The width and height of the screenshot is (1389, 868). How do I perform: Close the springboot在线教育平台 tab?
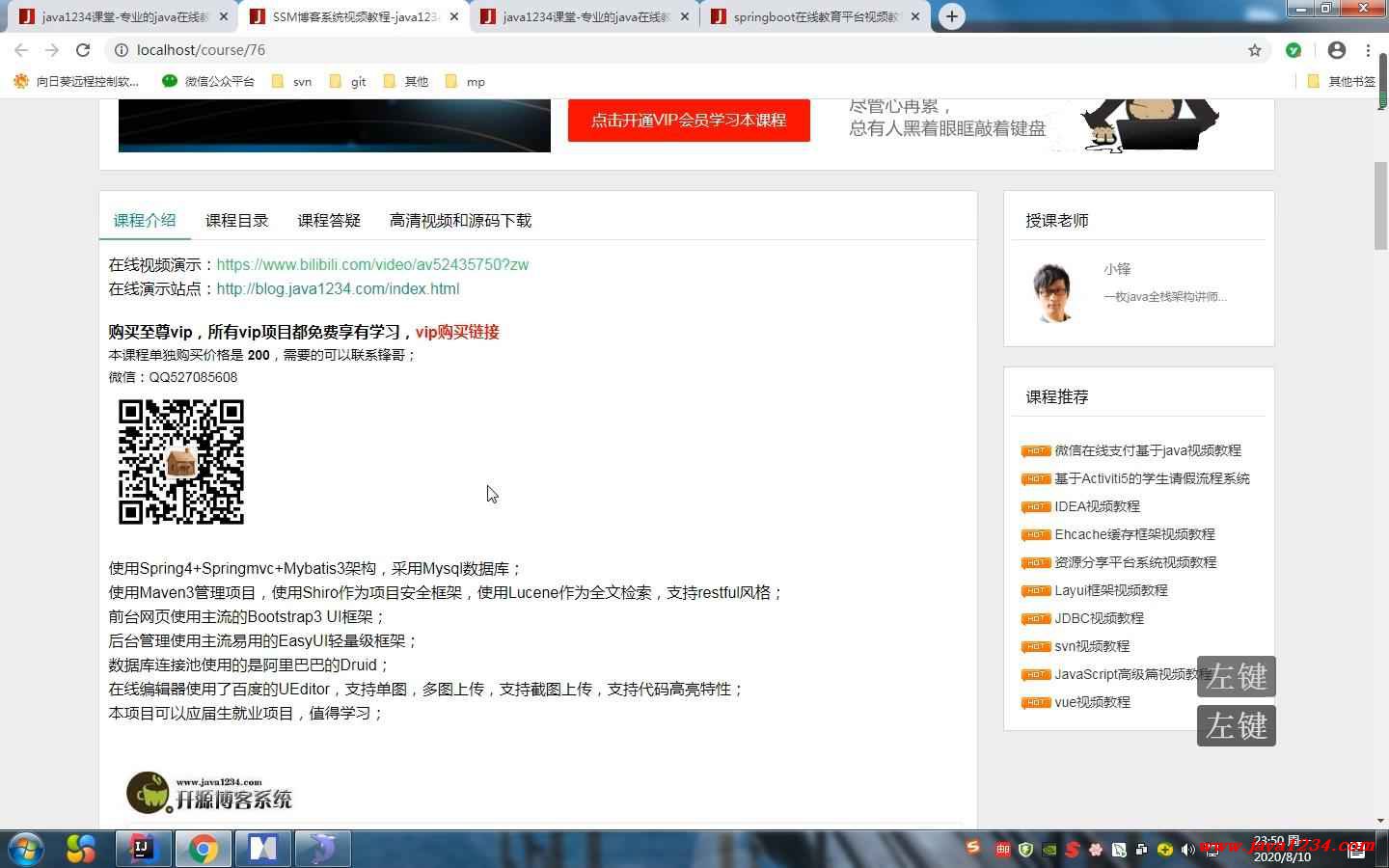(915, 16)
